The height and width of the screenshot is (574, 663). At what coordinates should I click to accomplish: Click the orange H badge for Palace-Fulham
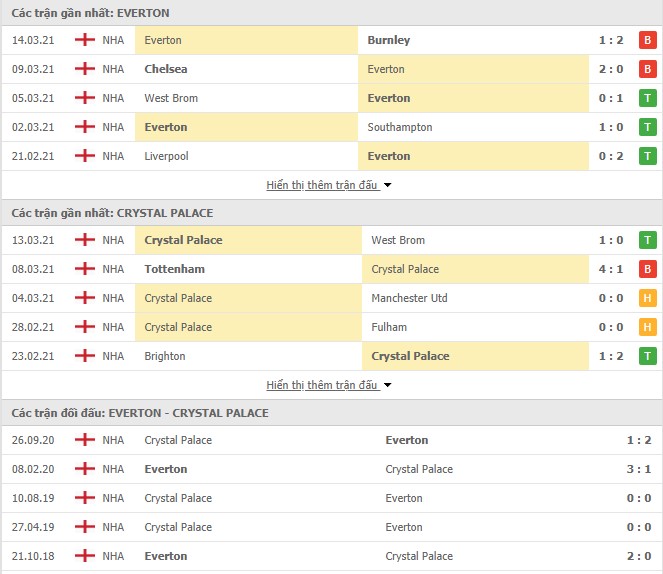(647, 327)
